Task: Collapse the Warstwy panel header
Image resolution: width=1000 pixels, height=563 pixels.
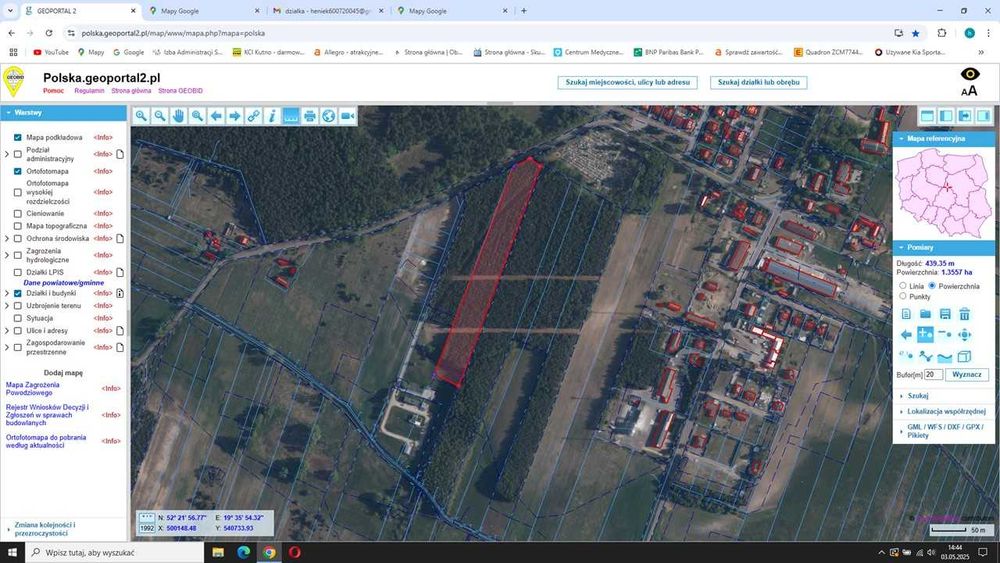Action: 63,113
